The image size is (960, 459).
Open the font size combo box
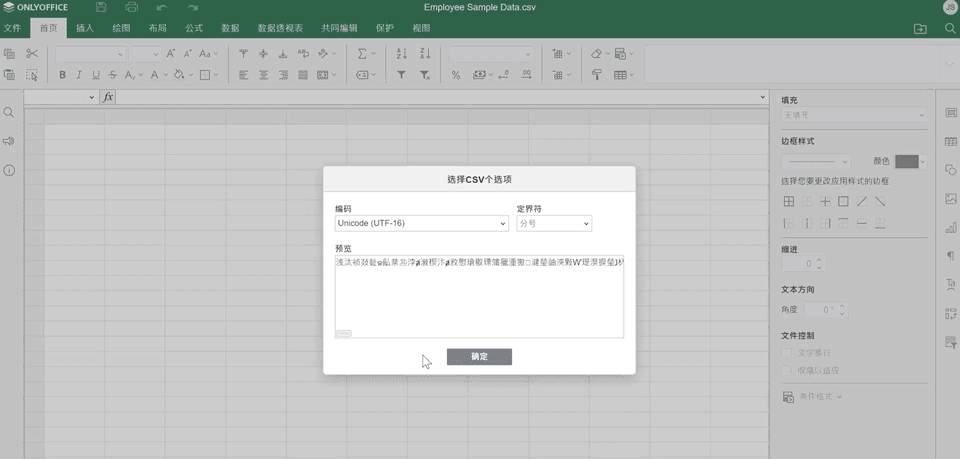coord(145,54)
